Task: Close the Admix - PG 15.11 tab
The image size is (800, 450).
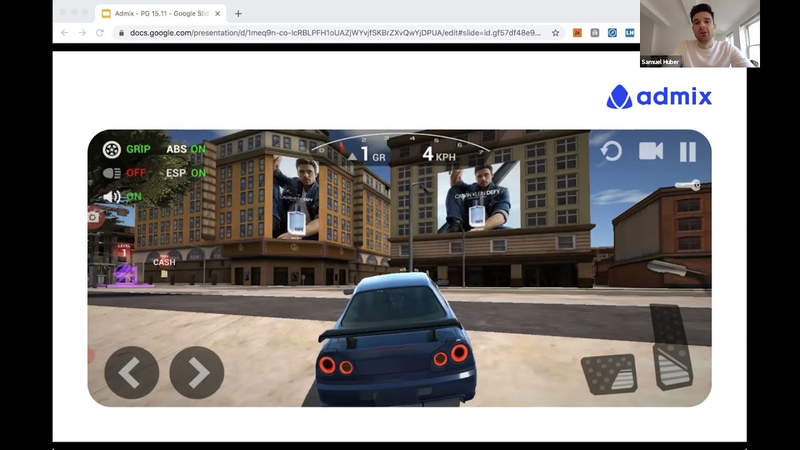Action: [x=217, y=14]
